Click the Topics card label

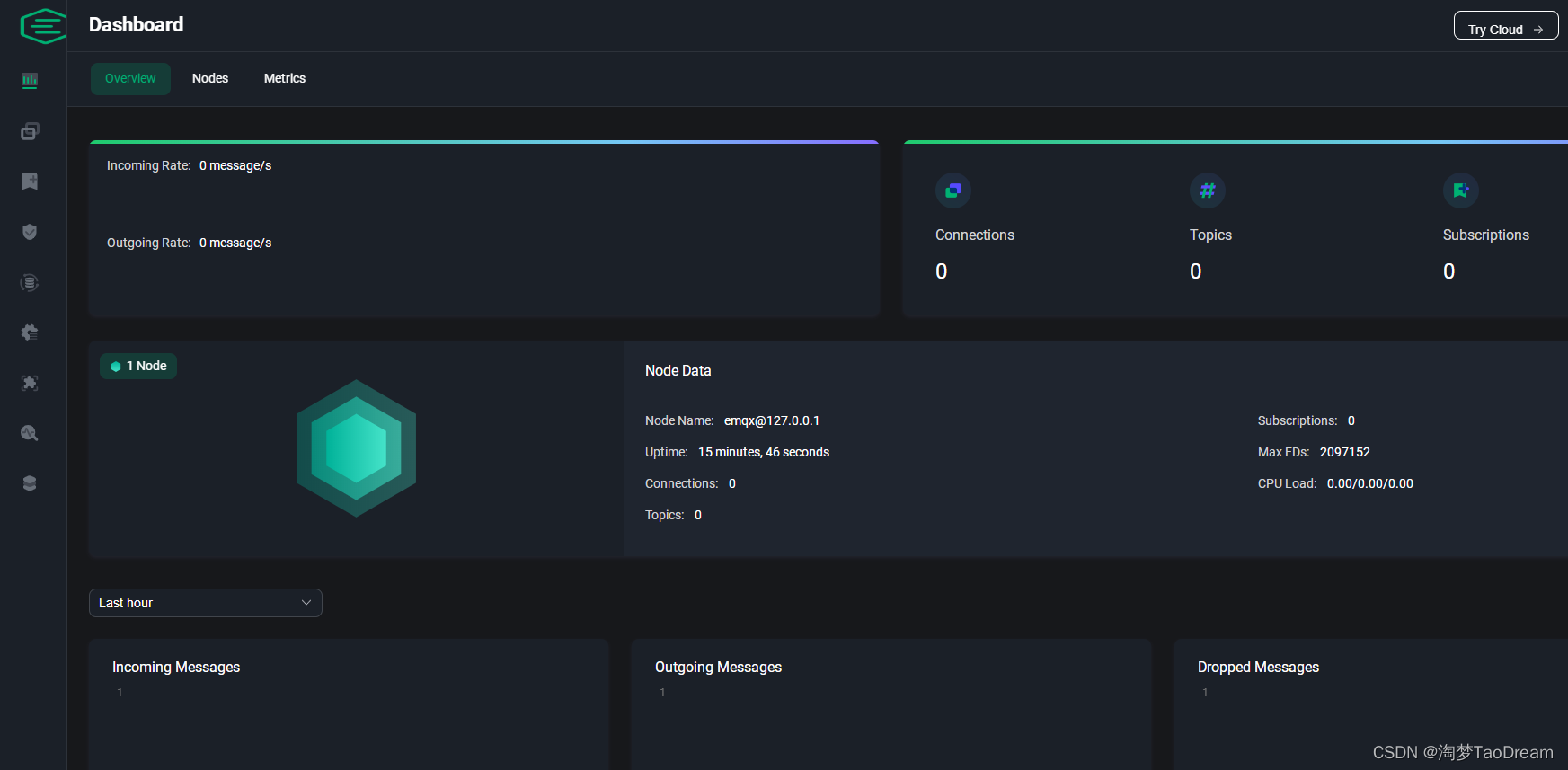pos(1210,235)
